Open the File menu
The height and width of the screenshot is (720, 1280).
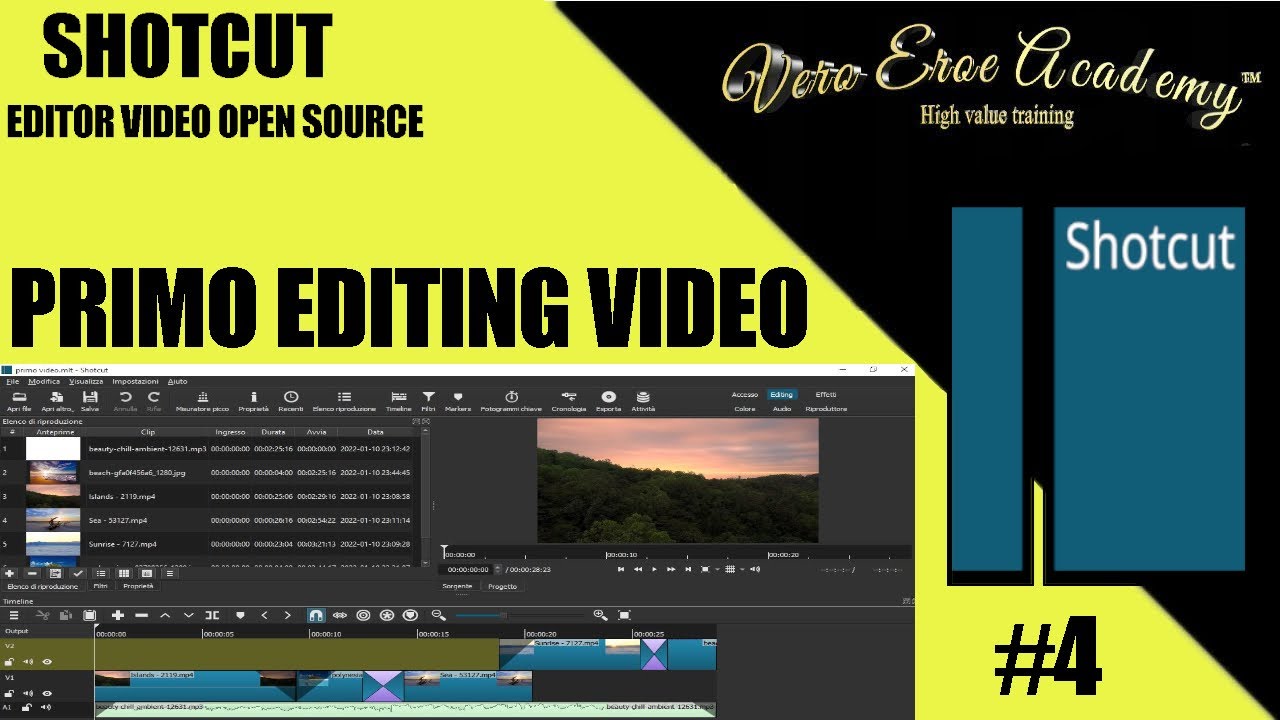coord(12,381)
